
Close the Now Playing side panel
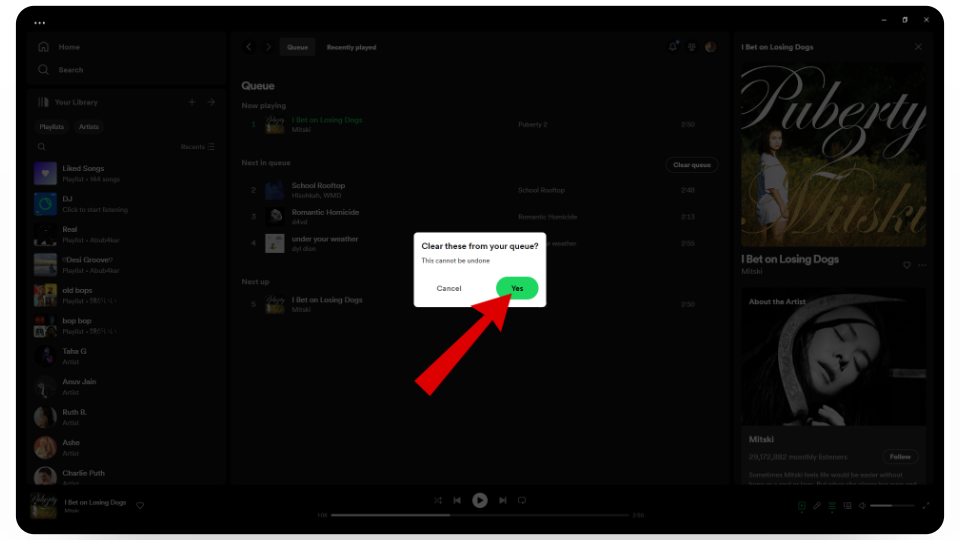tap(918, 47)
